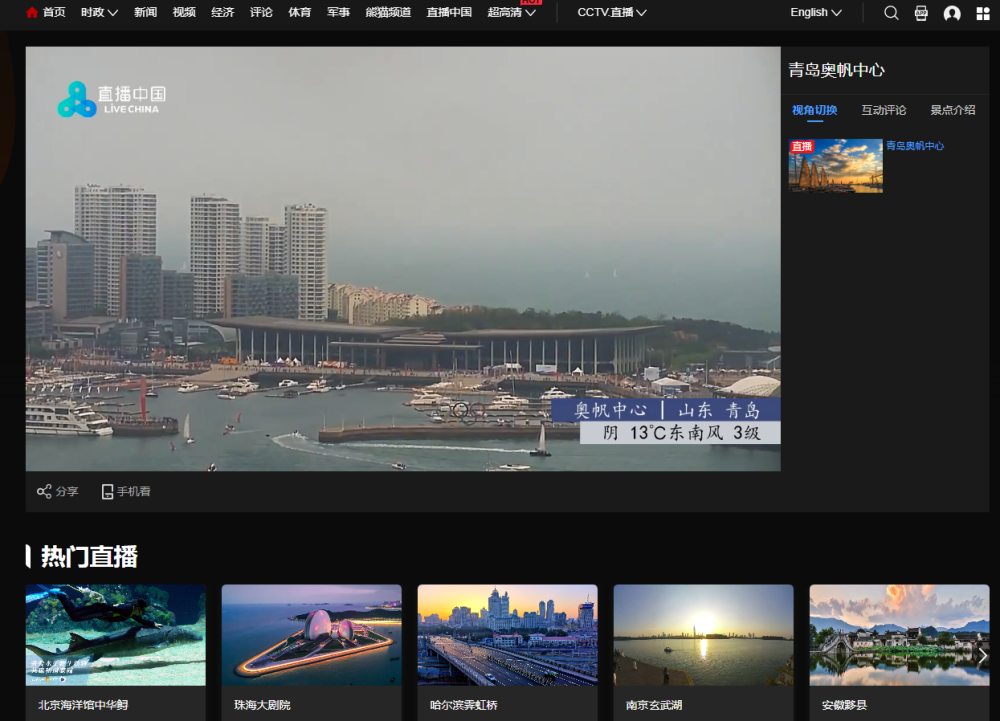The height and width of the screenshot is (721, 1000).
Task: Click the Zhuhai opera house thumbnail
Action: tap(312, 635)
